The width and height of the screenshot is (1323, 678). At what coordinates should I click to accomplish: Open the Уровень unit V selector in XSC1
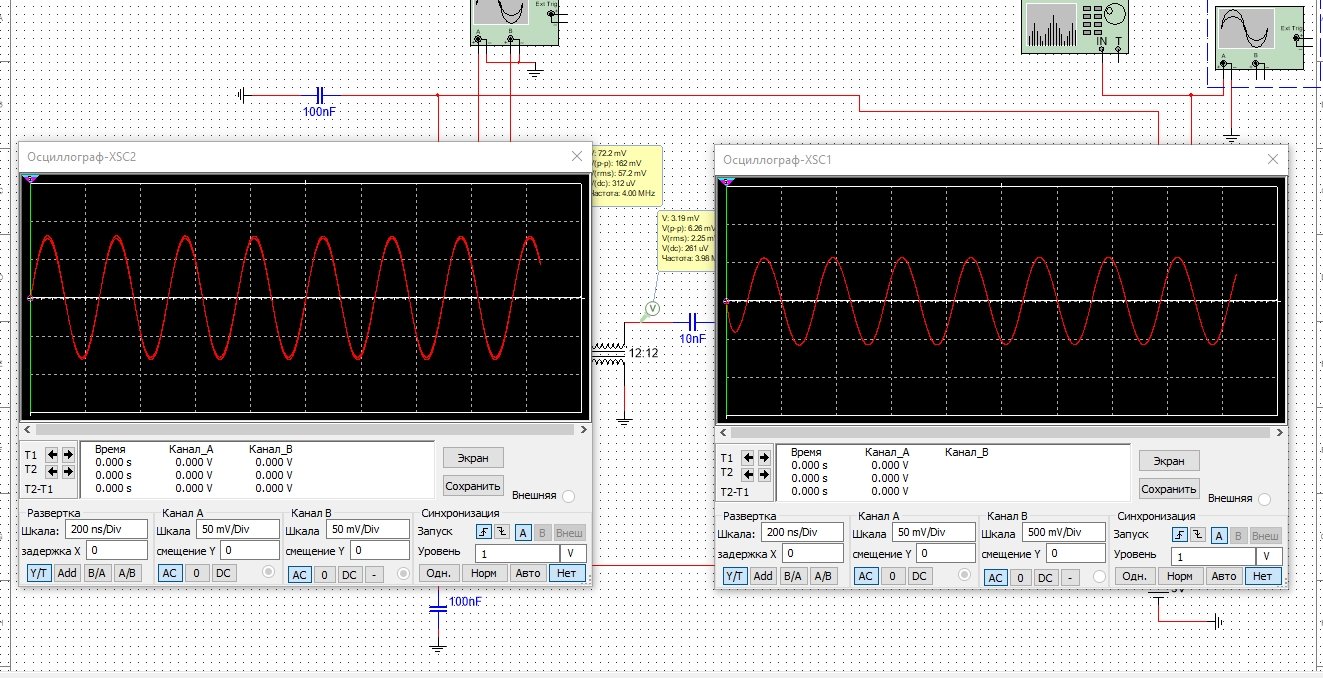point(1268,556)
